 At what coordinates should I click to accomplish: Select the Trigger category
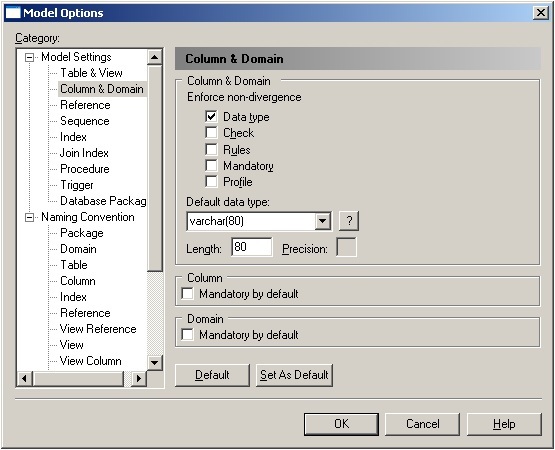tap(77, 185)
